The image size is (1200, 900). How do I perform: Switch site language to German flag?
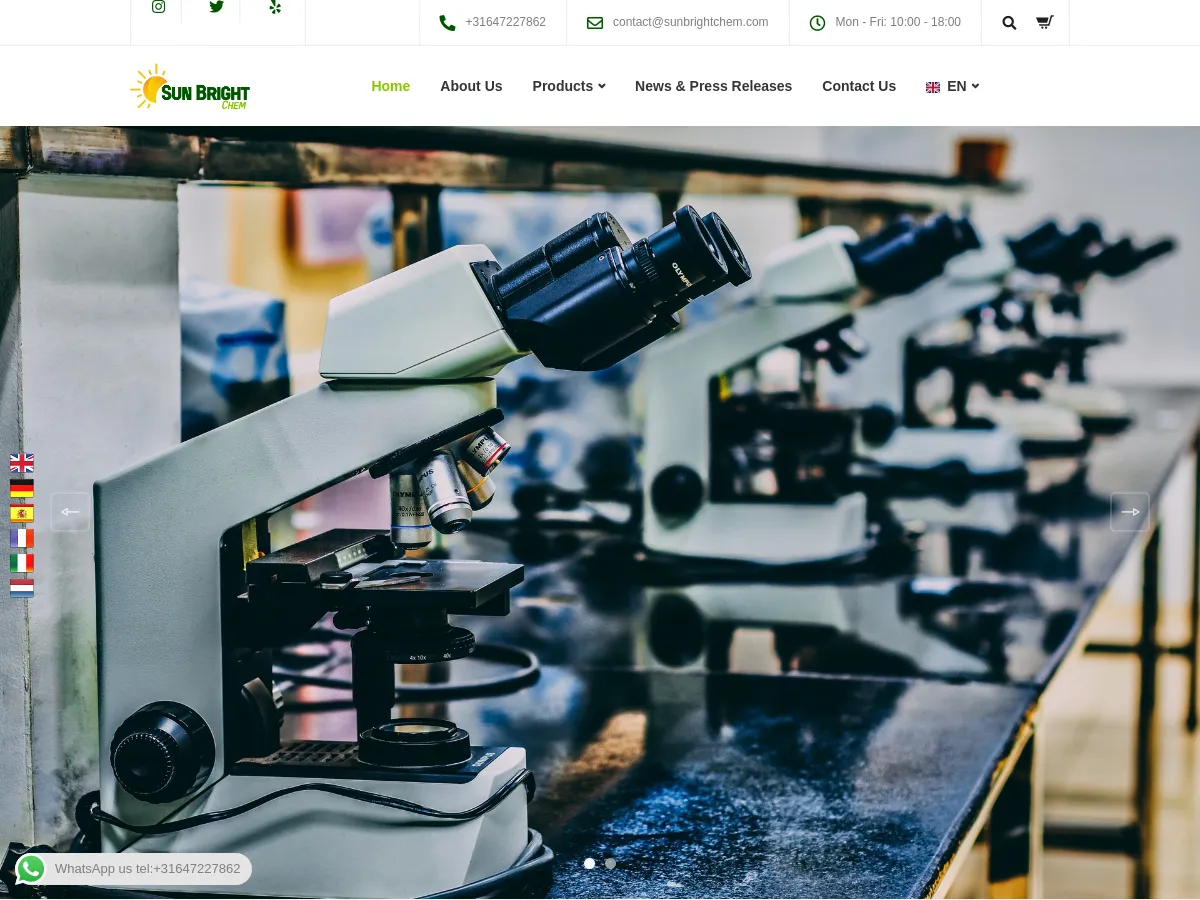(x=22, y=488)
